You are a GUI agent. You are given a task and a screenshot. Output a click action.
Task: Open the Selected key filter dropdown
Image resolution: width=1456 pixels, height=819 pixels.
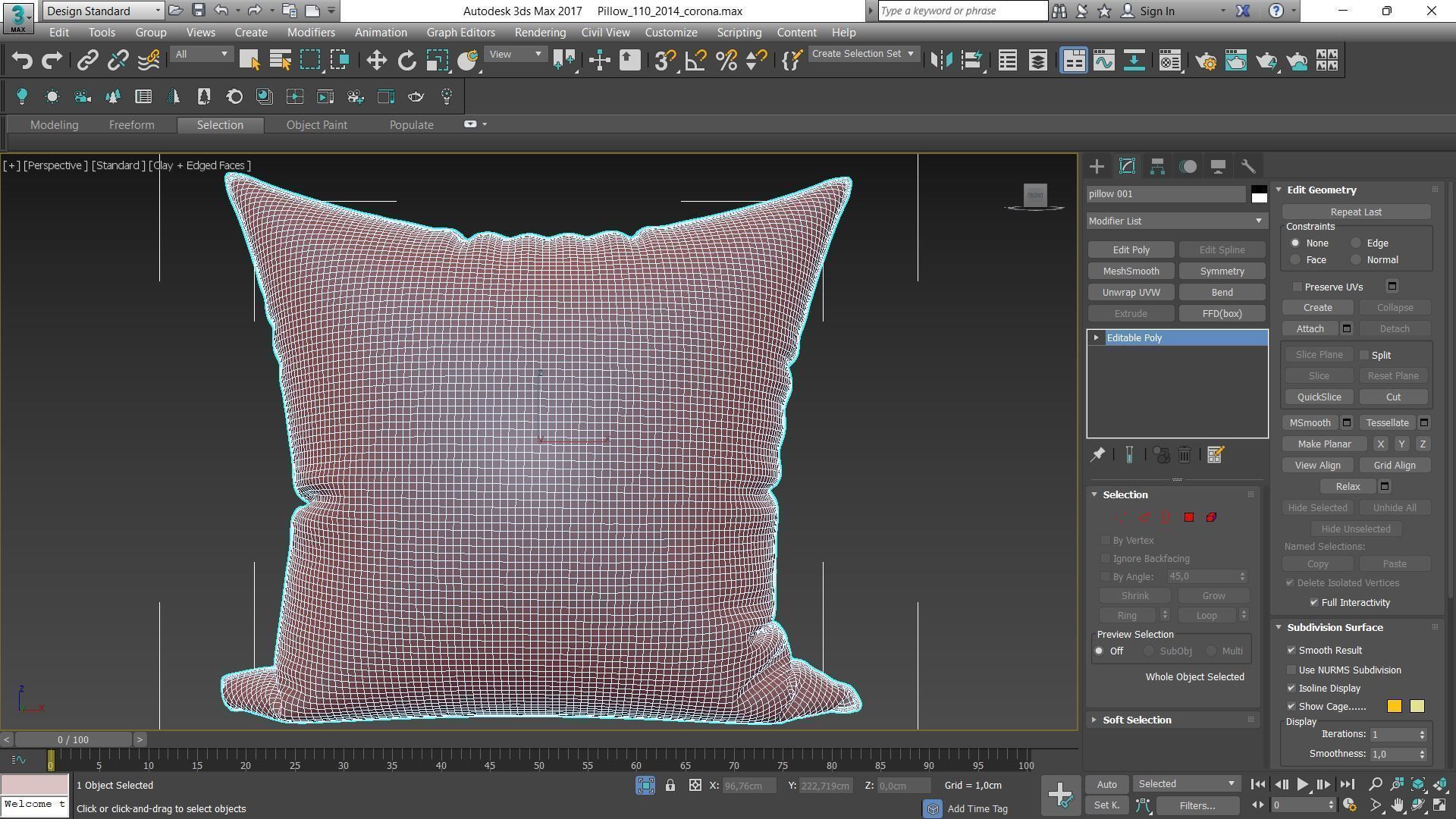tap(1186, 784)
